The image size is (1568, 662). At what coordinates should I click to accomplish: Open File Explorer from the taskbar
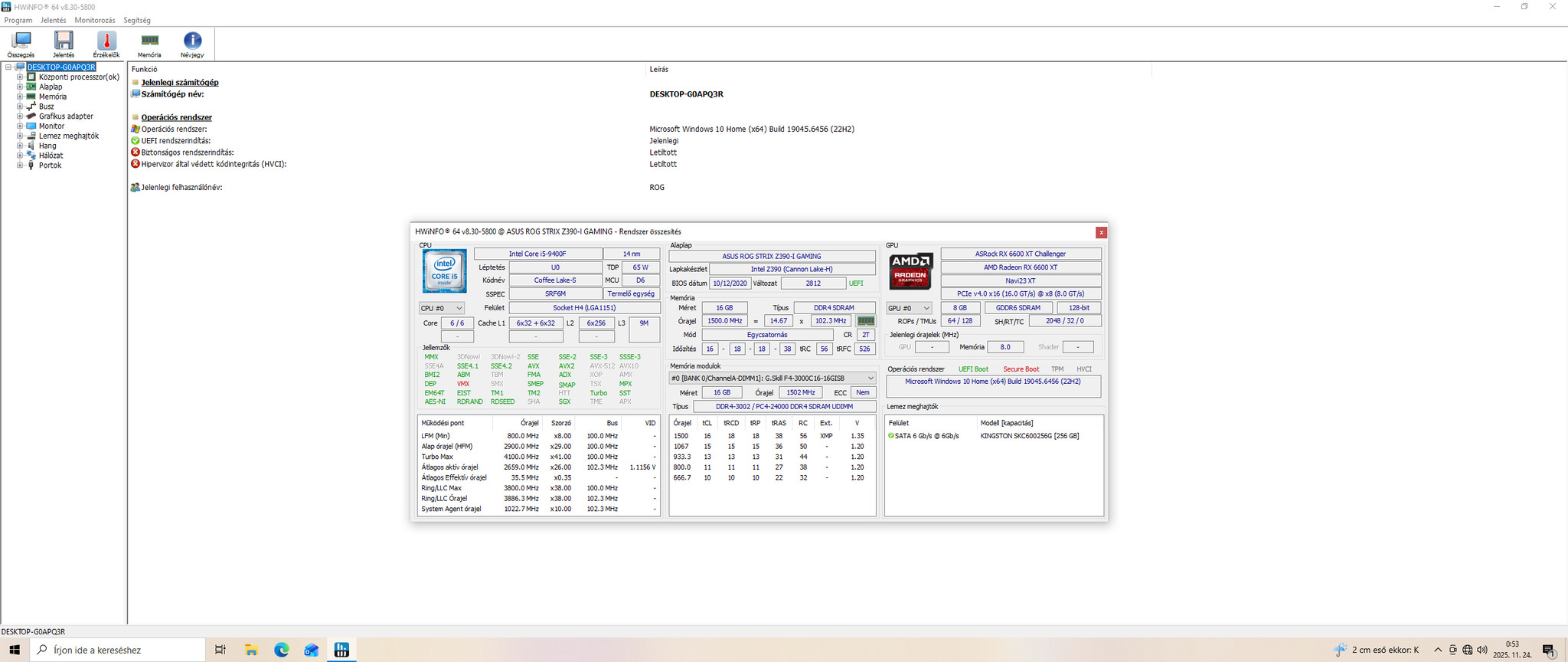[251, 650]
